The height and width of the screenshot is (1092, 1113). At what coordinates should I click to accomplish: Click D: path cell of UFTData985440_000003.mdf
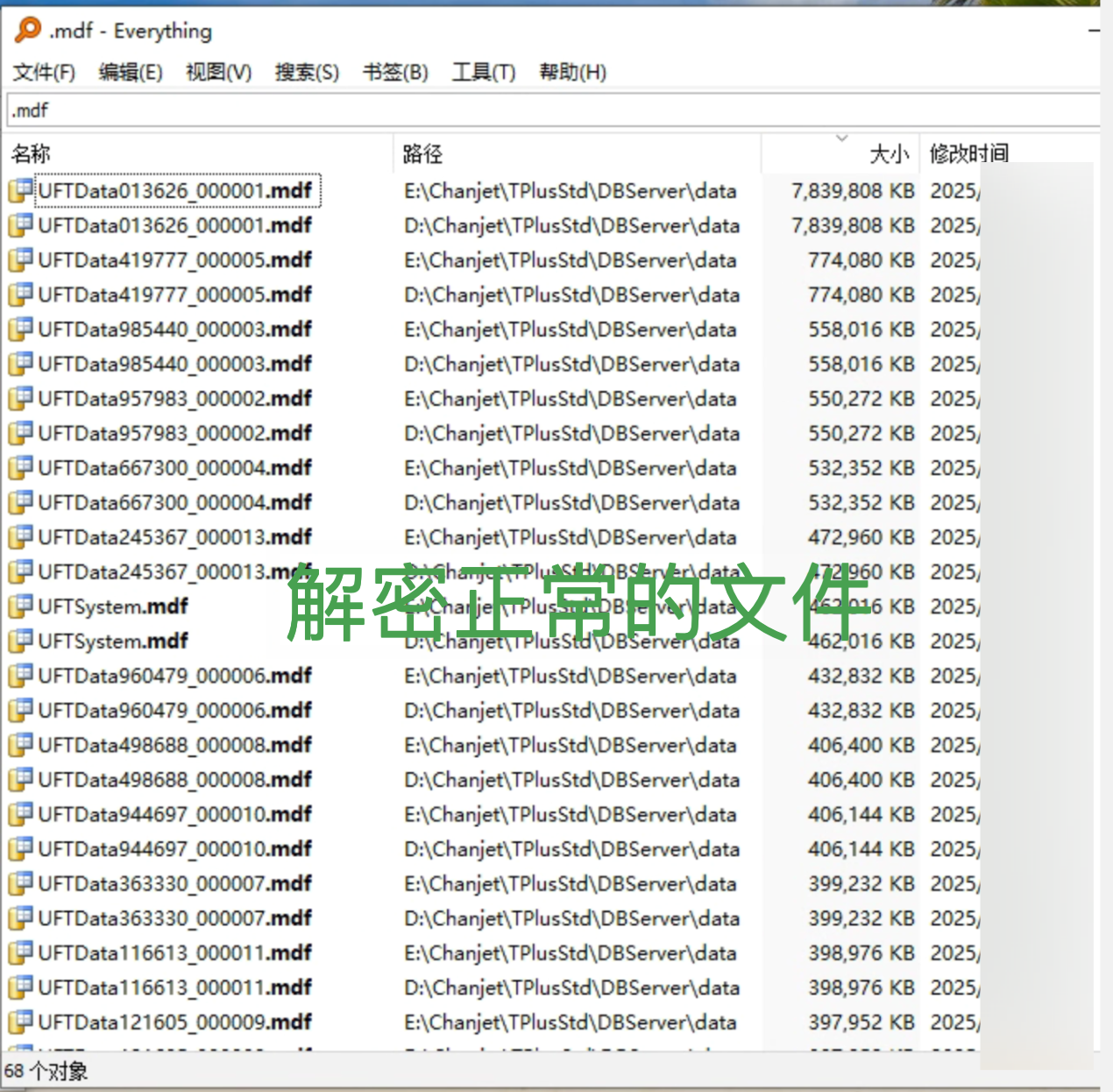571,364
